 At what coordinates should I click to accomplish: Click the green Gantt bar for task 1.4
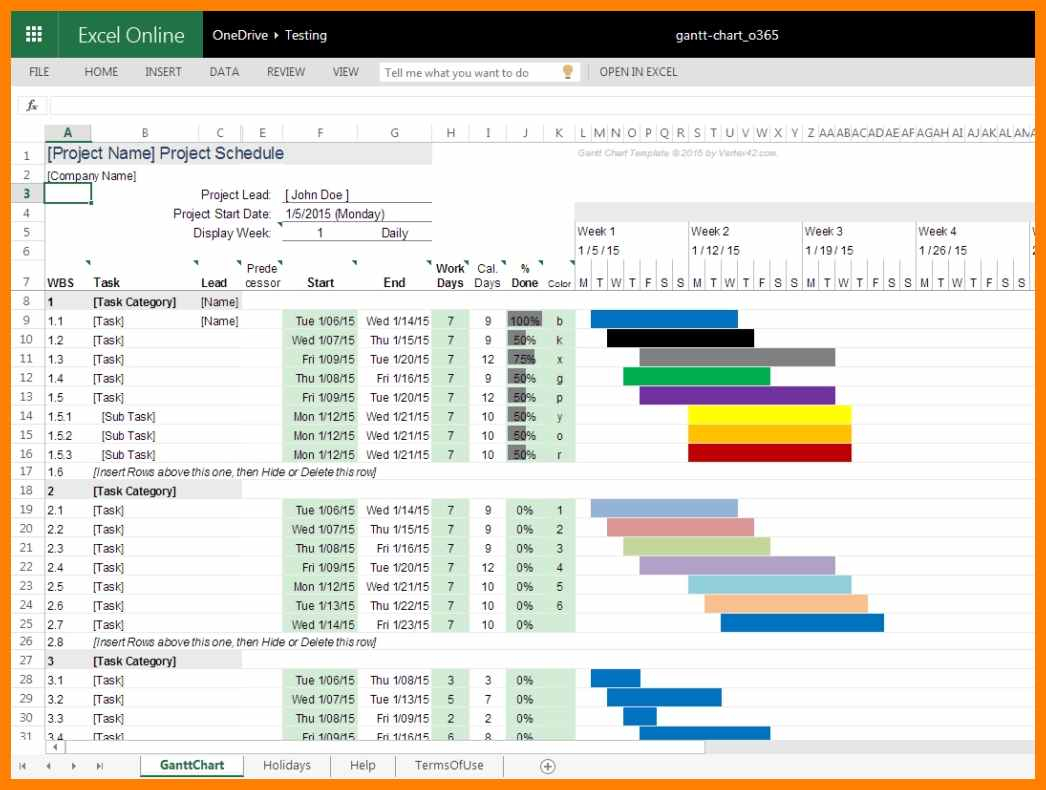[696, 376]
